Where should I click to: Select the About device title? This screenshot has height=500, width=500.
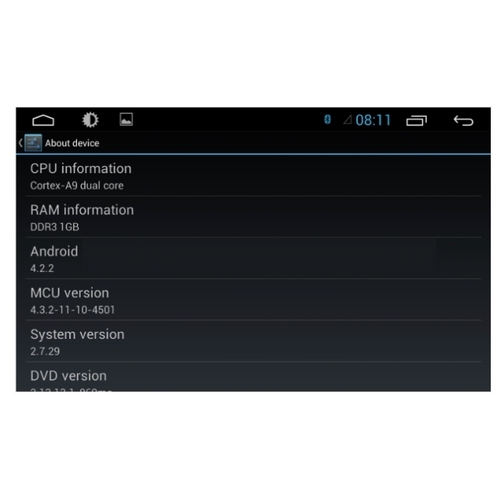tap(72, 143)
